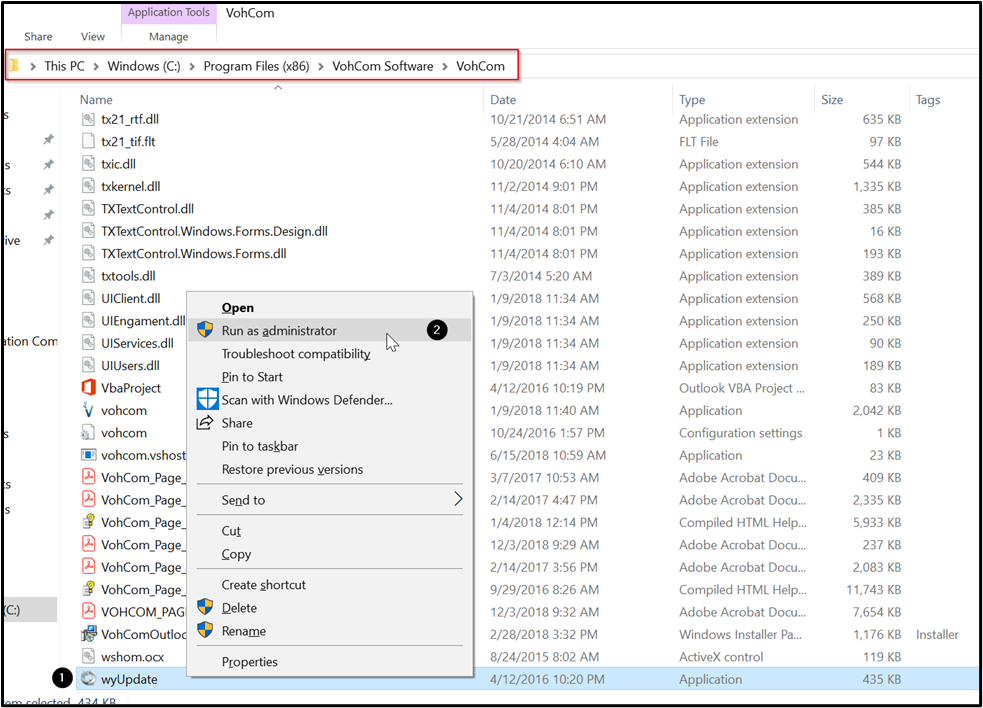Click the txic.dll file icon

pyautogui.click(x=88, y=164)
